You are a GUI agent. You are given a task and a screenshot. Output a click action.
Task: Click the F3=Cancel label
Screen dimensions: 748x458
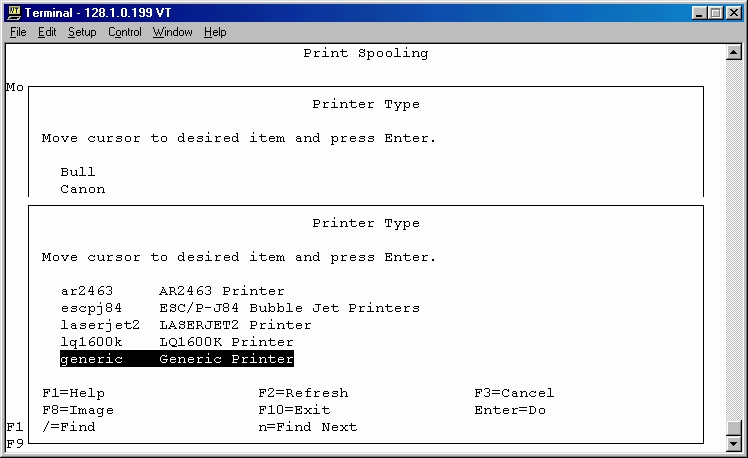(514, 393)
